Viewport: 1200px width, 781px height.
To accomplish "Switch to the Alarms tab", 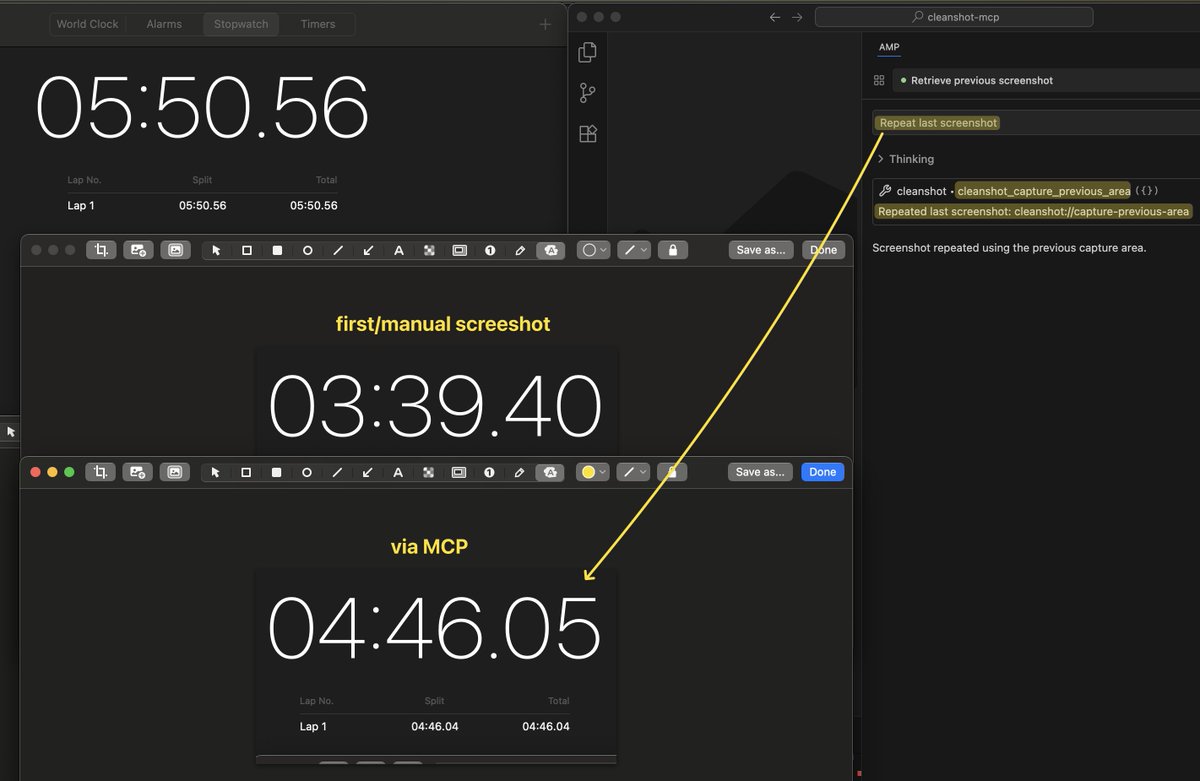I will click(164, 23).
